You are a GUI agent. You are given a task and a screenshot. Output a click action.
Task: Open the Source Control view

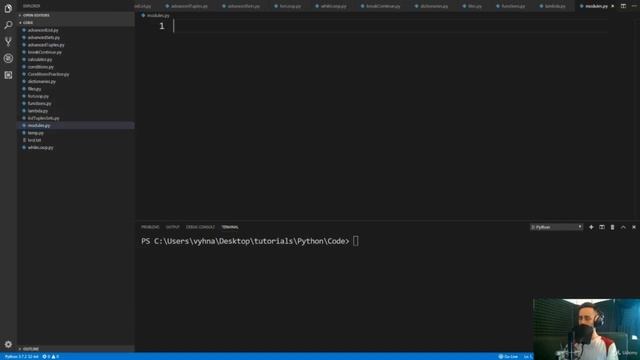click(x=8, y=42)
